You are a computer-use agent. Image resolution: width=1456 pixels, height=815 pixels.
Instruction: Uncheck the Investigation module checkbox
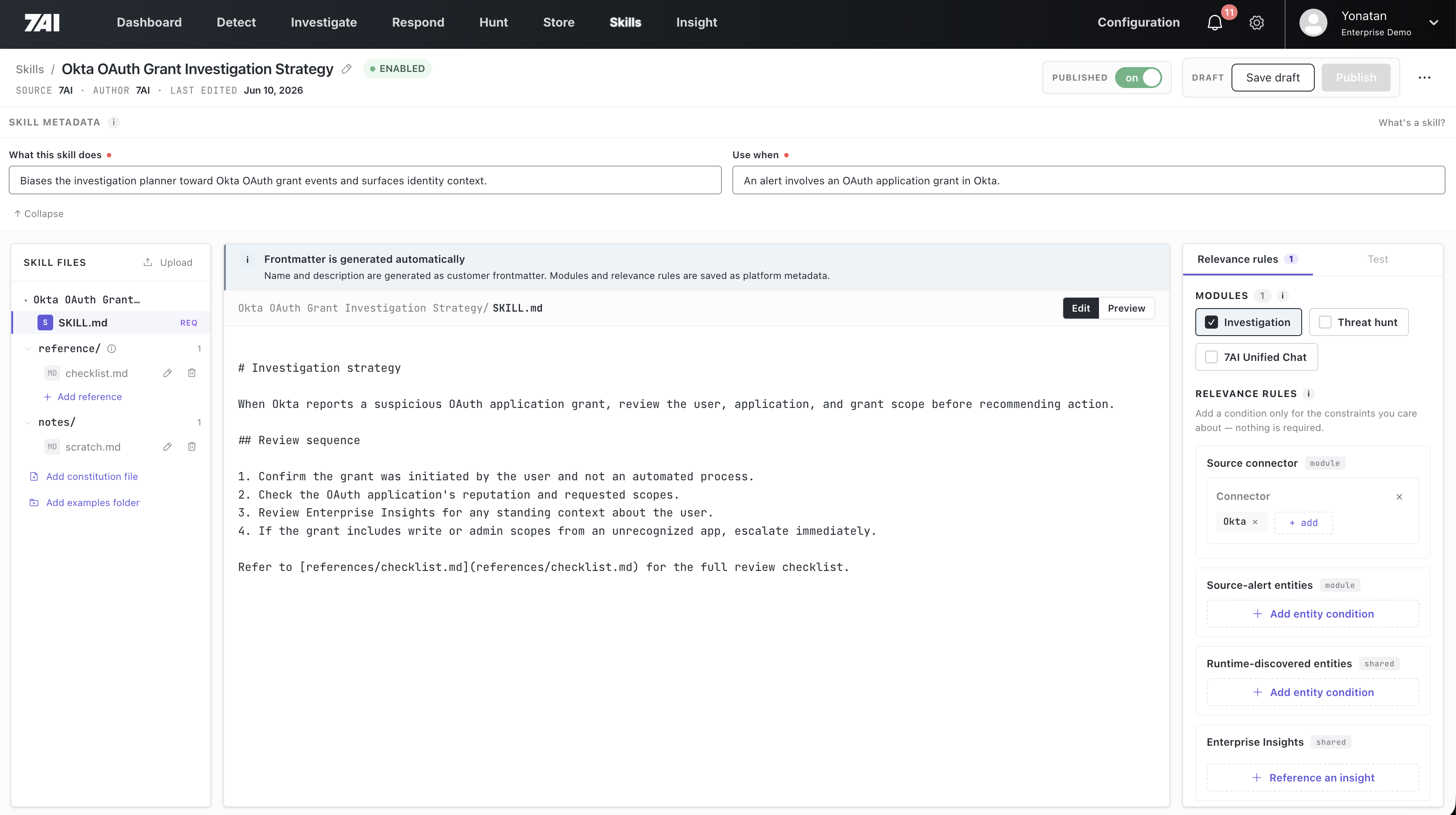pos(1211,322)
